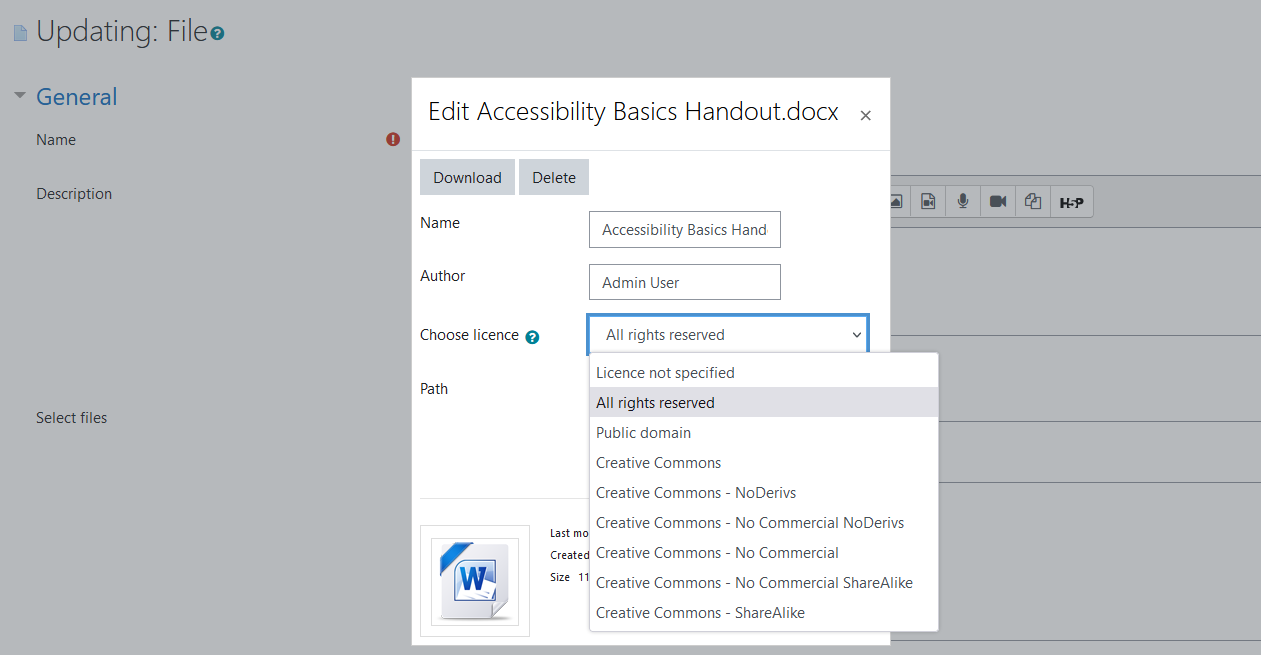Click insert media file icon in toolbar

click(928, 202)
